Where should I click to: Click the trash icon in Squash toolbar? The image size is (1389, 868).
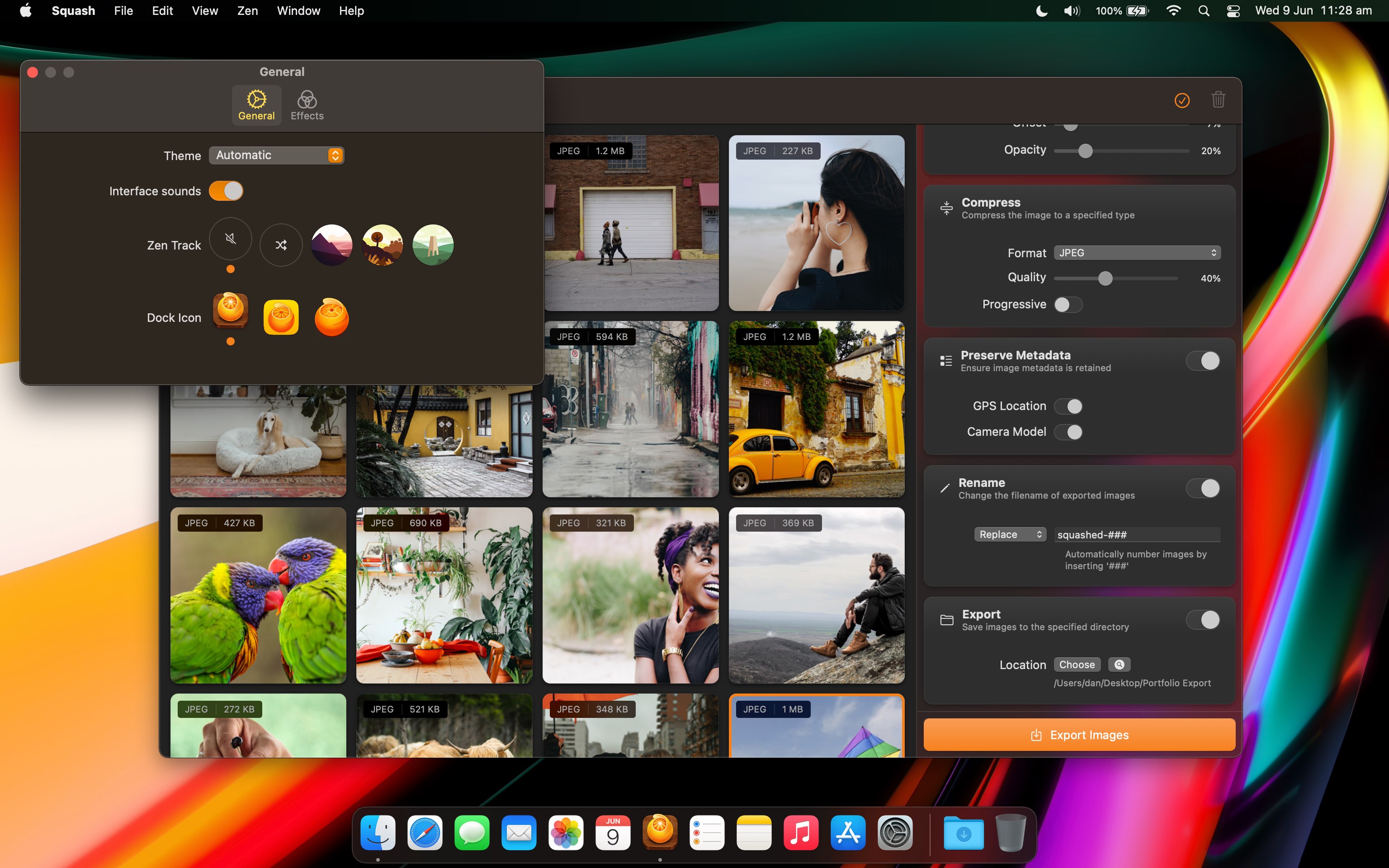click(1218, 100)
